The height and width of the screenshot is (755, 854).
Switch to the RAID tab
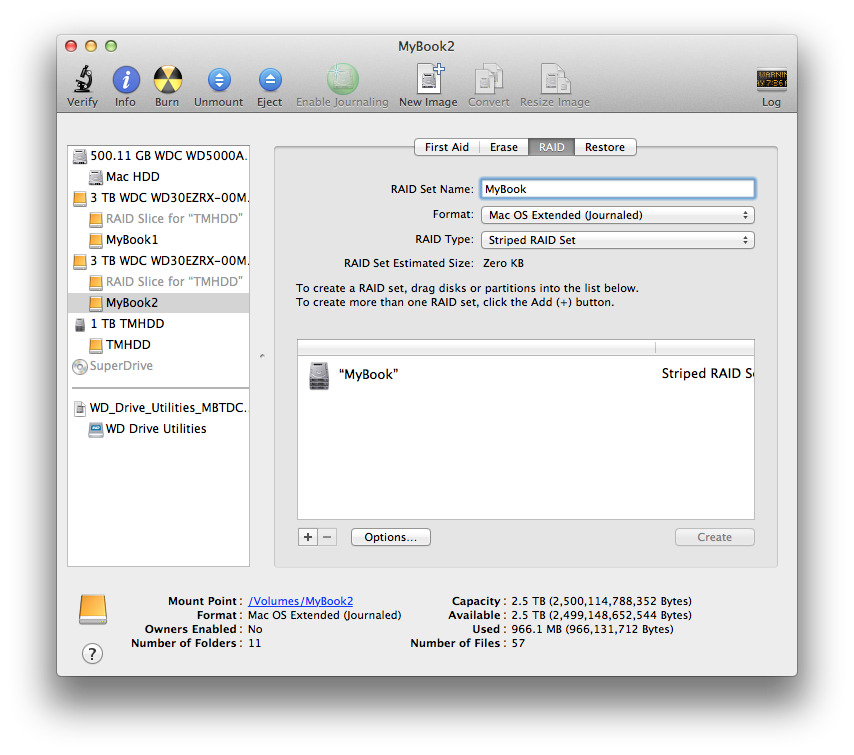coord(551,147)
